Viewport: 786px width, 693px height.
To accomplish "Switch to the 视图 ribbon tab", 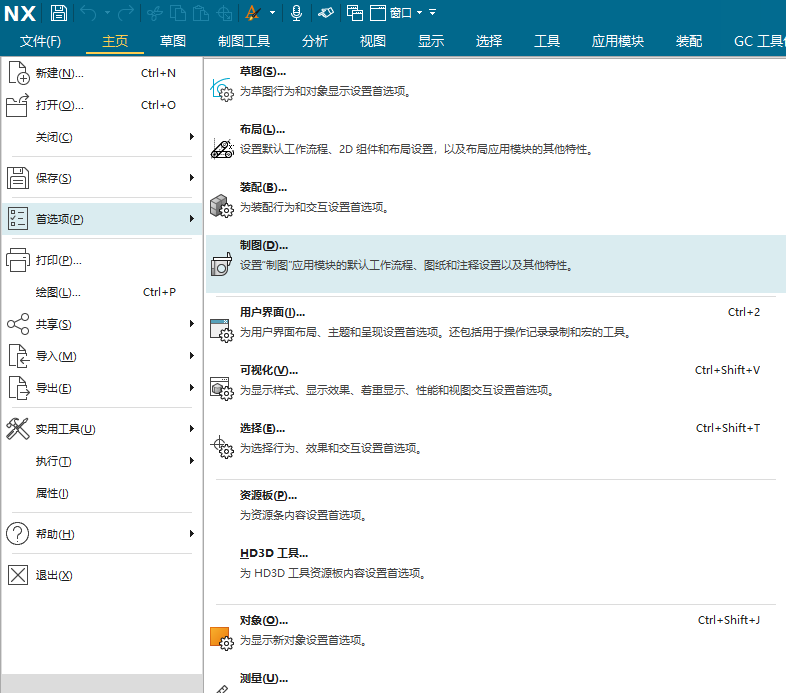I will (x=373, y=41).
